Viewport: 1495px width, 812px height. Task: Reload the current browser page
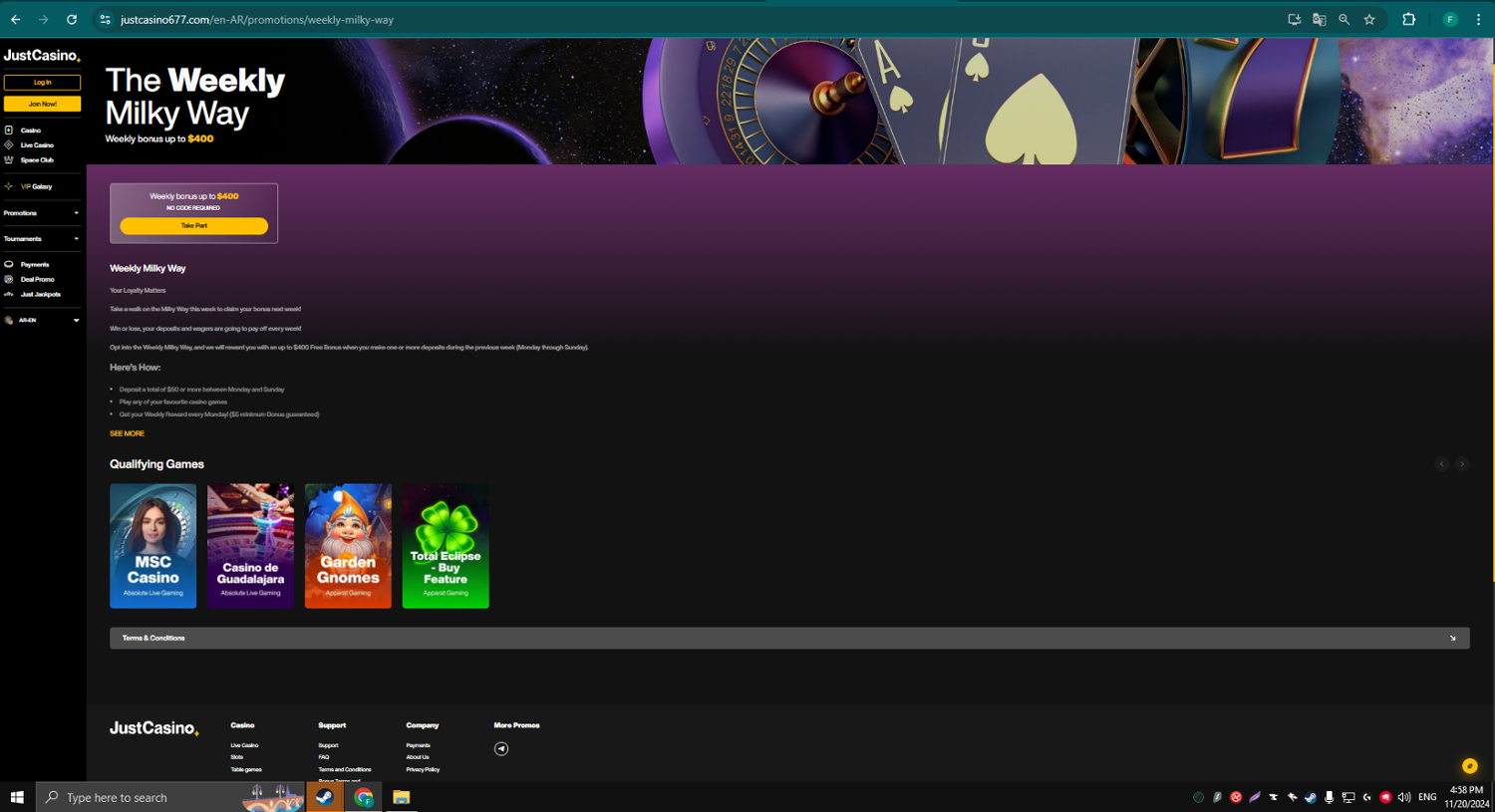(x=72, y=19)
